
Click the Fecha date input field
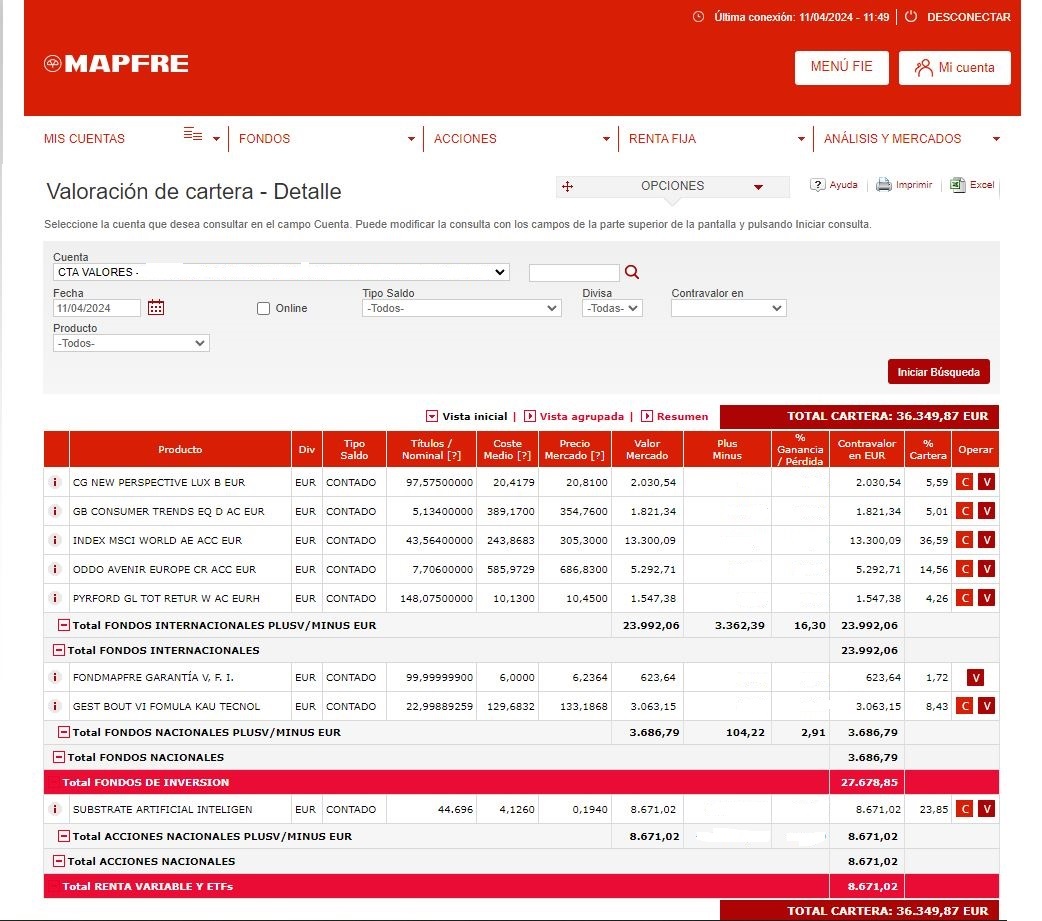[98, 308]
